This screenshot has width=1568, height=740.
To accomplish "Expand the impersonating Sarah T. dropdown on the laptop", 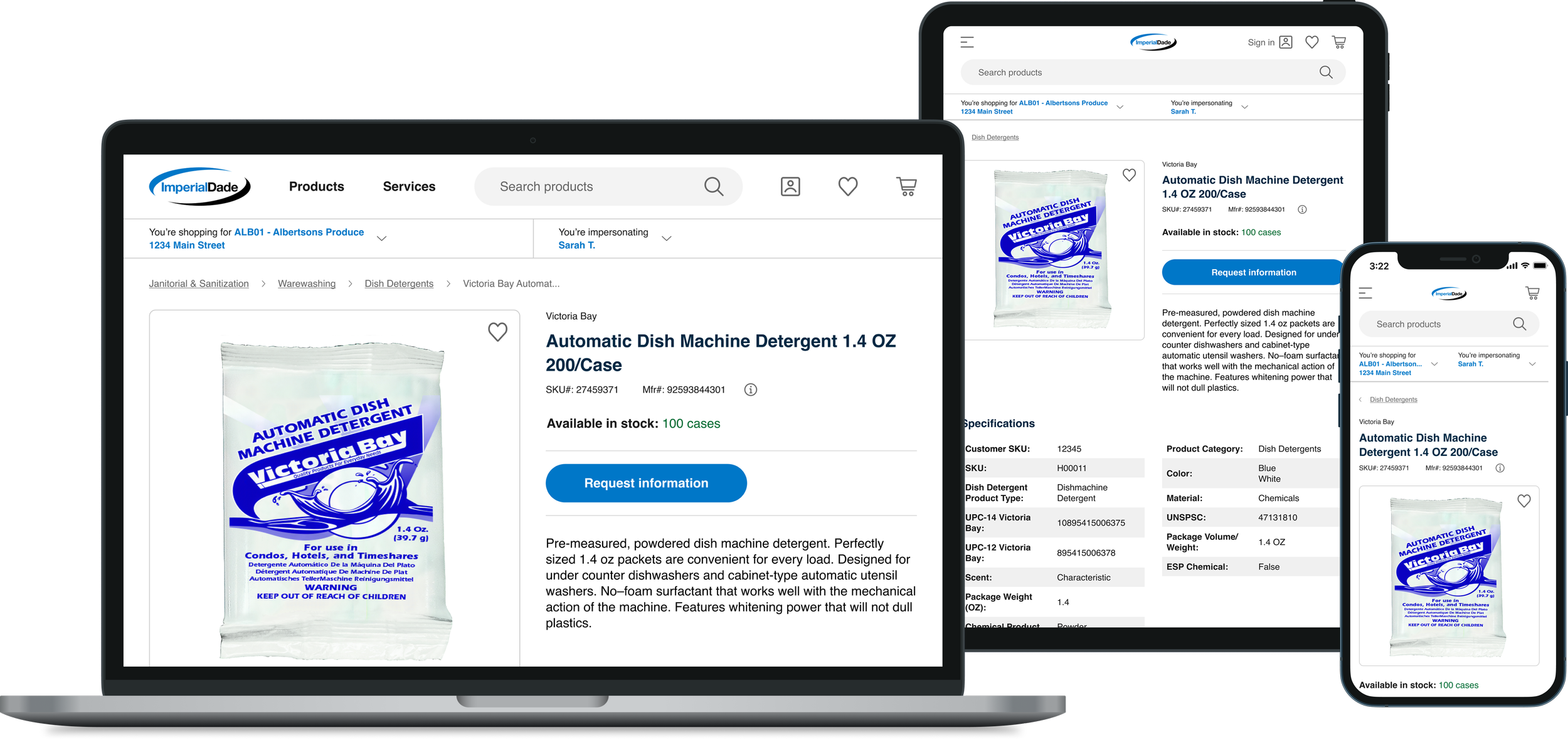I will click(x=667, y=238).
